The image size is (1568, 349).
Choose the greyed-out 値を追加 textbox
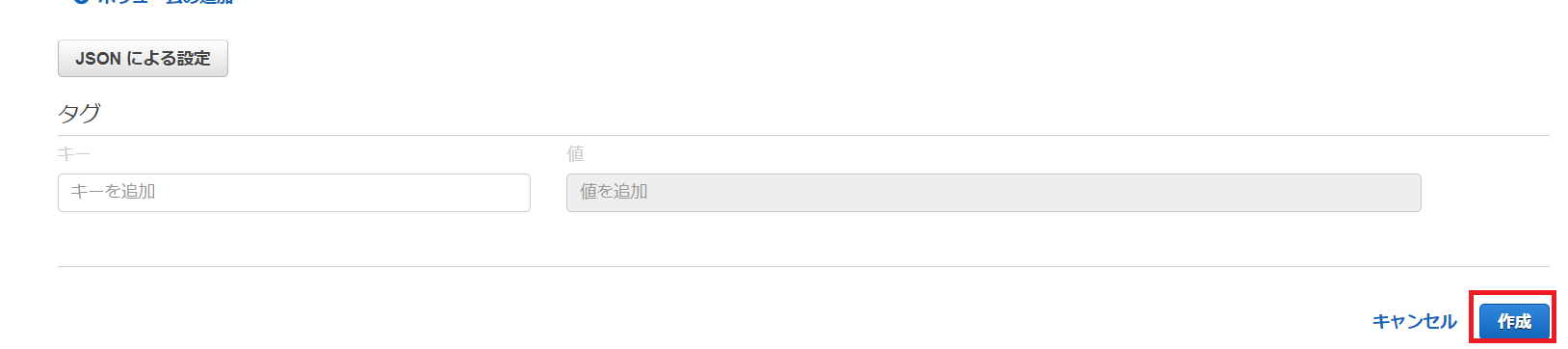993,192
